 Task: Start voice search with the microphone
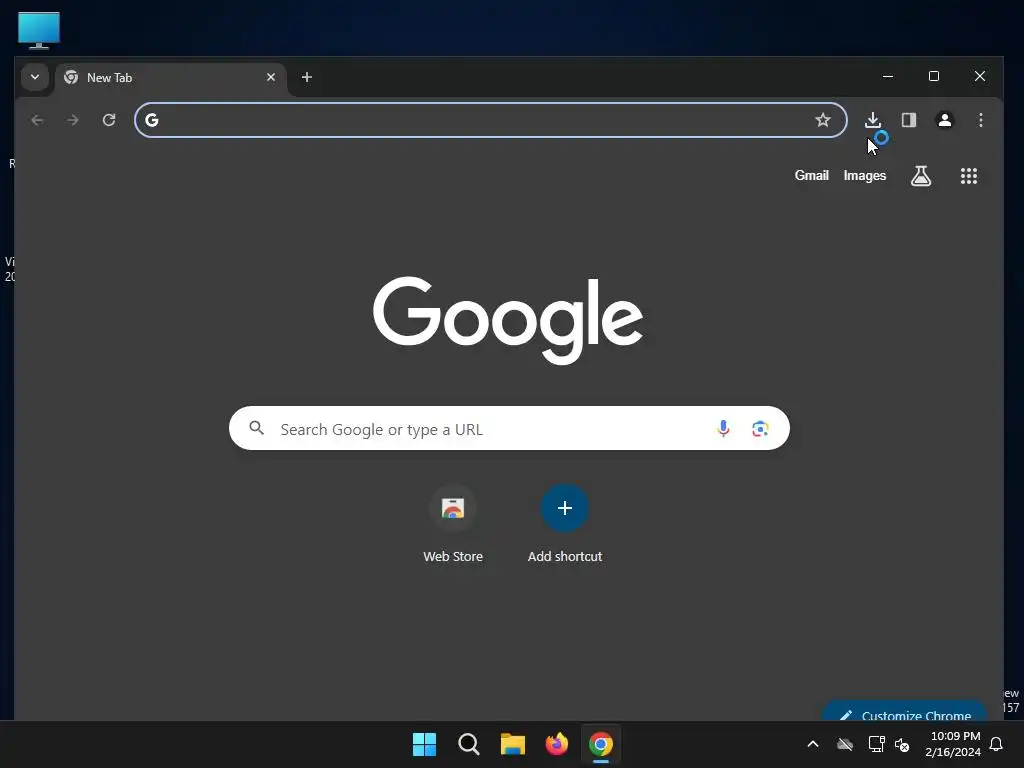point(723,428)
